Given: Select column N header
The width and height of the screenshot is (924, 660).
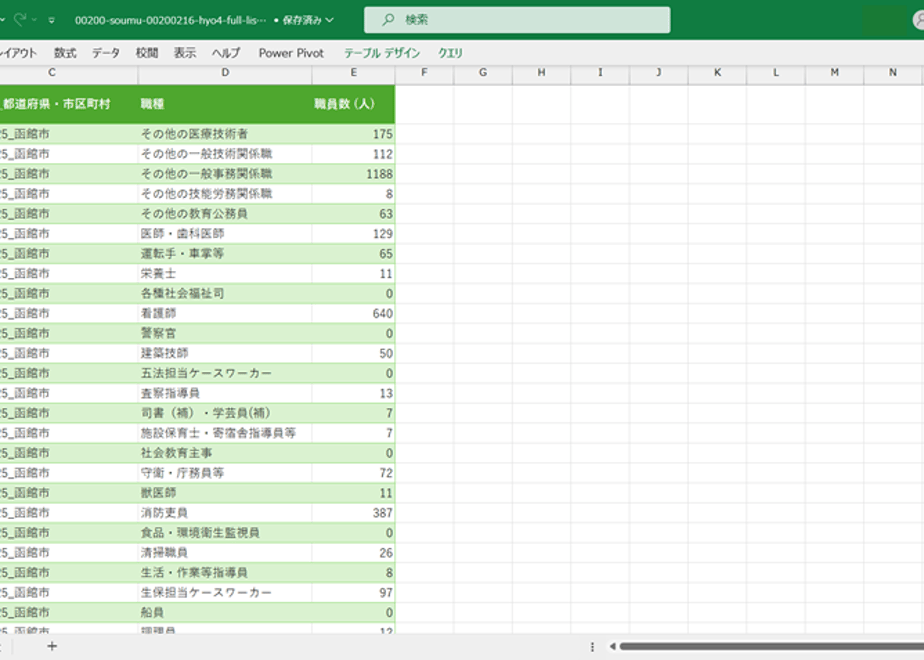Looking at the screenshot, I should pyautogui.click(x=893, y=72).
